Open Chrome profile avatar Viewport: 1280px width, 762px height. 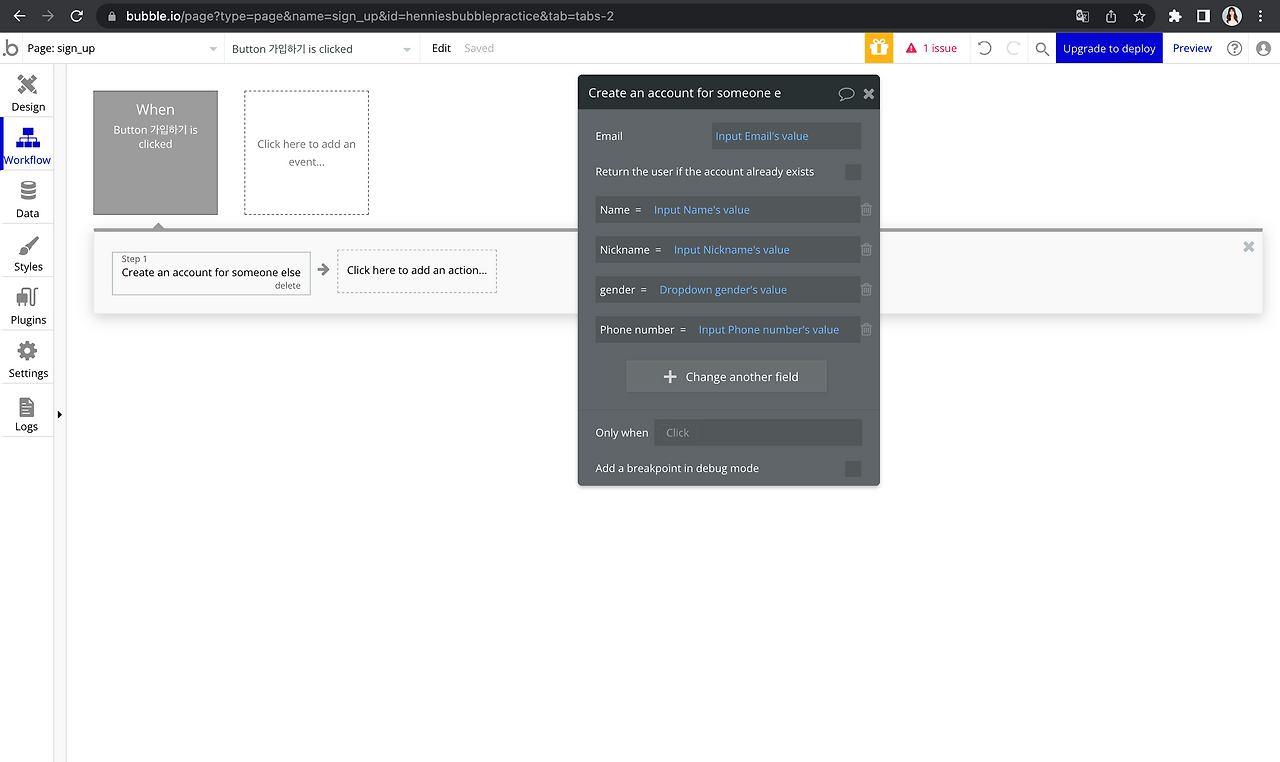point(1232,16)
